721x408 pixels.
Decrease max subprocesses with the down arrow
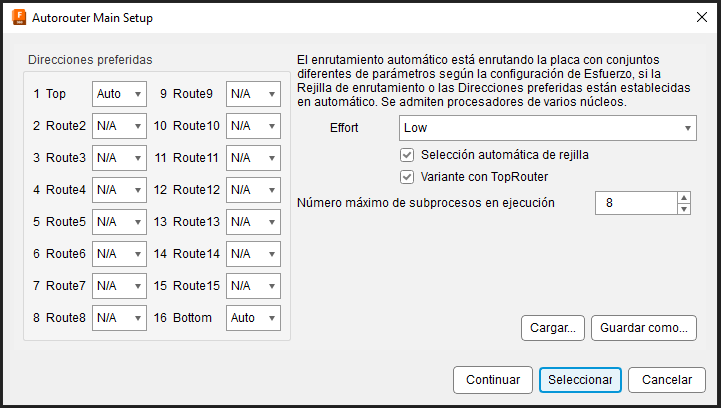point(684,209)
